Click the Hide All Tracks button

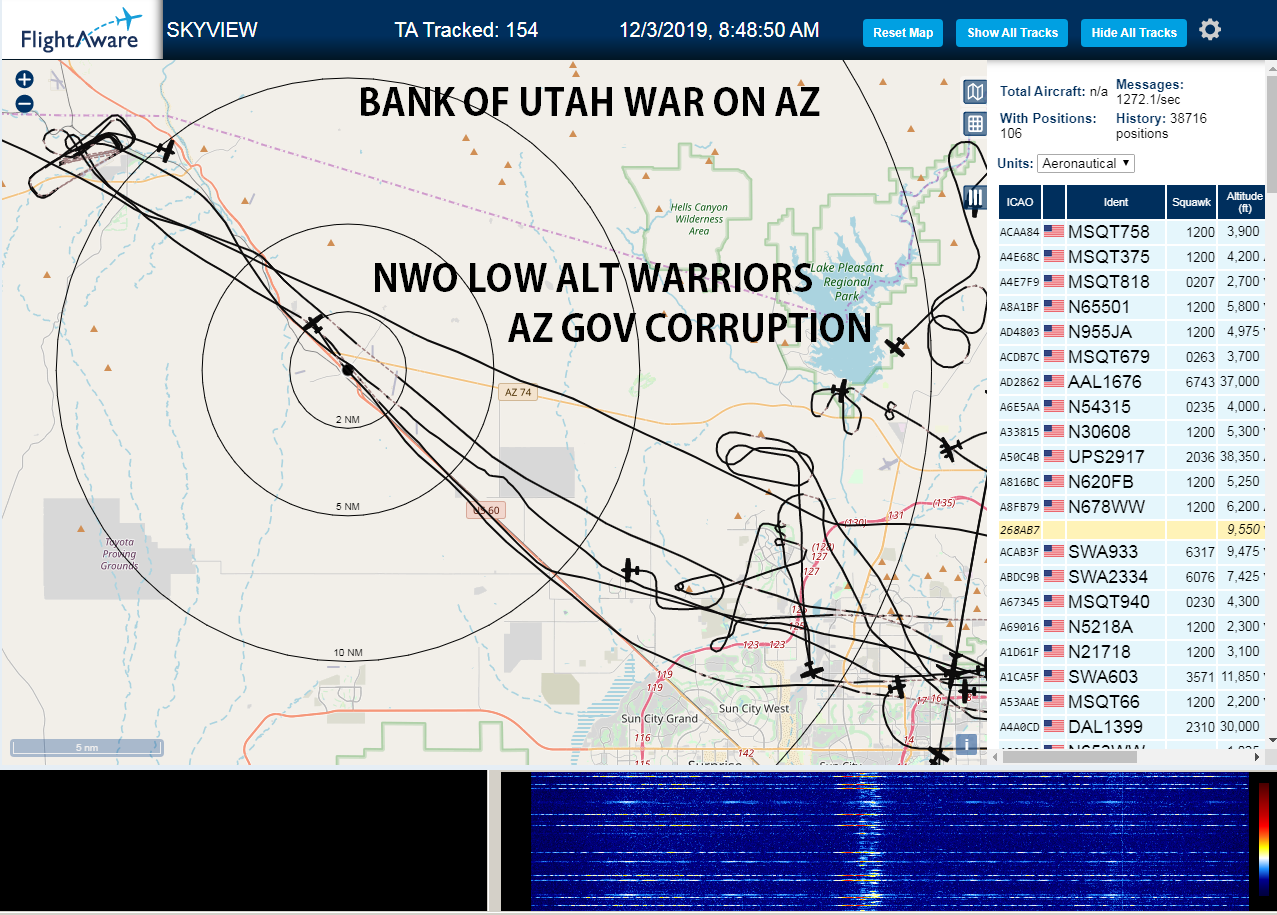(1134, 32)
